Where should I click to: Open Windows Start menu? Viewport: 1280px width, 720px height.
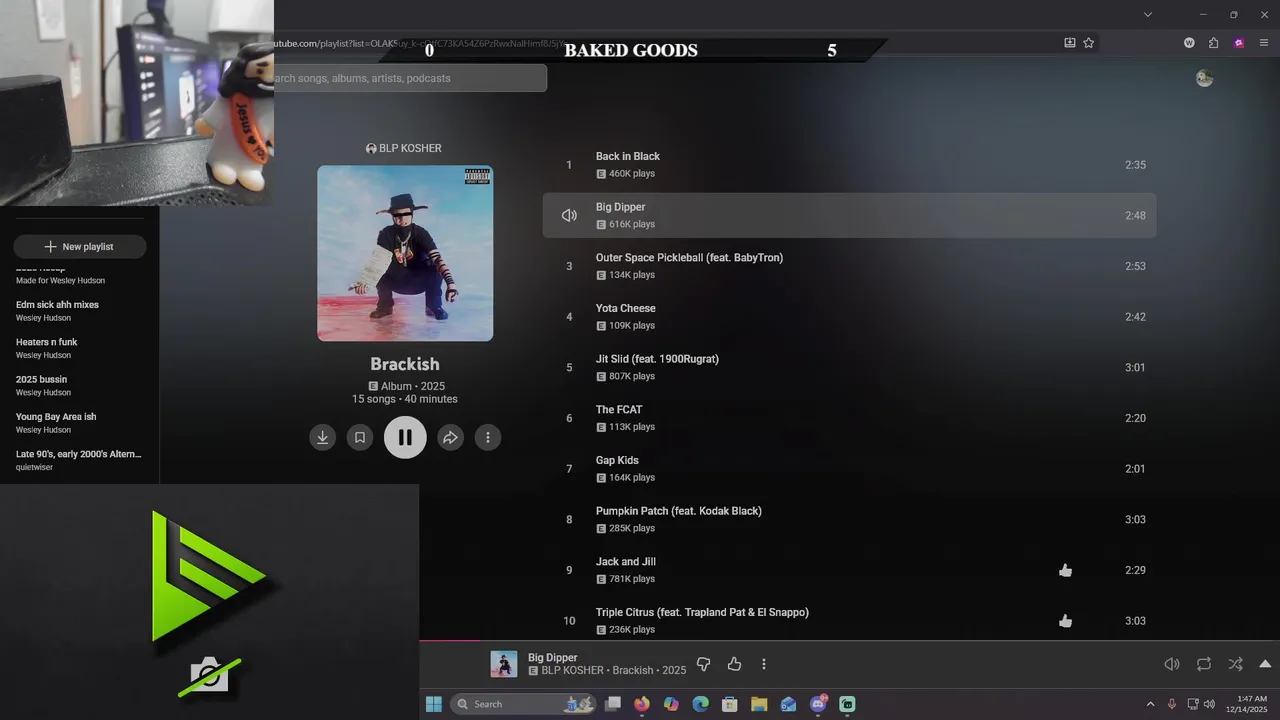point(434,704)
